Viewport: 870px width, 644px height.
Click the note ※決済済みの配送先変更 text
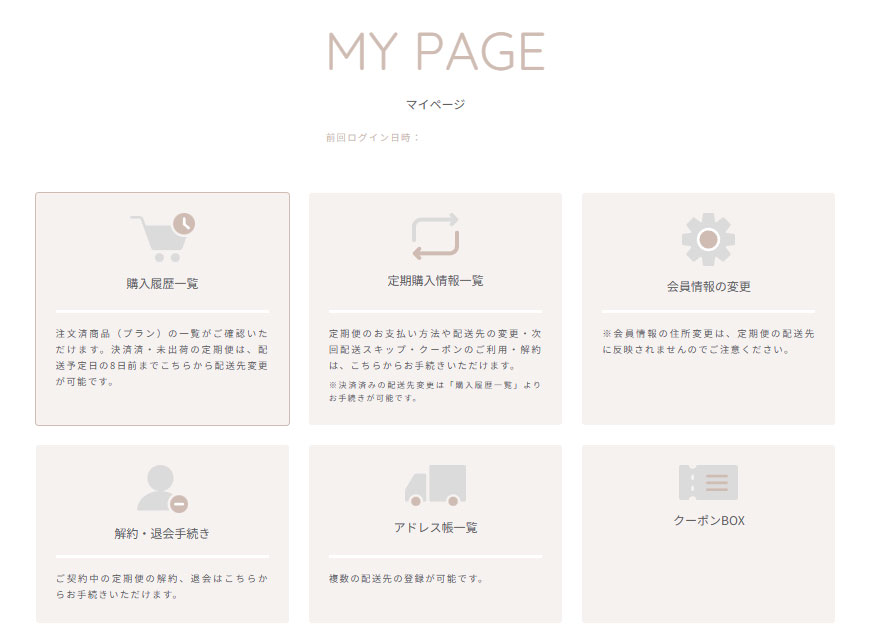(435, 390)
